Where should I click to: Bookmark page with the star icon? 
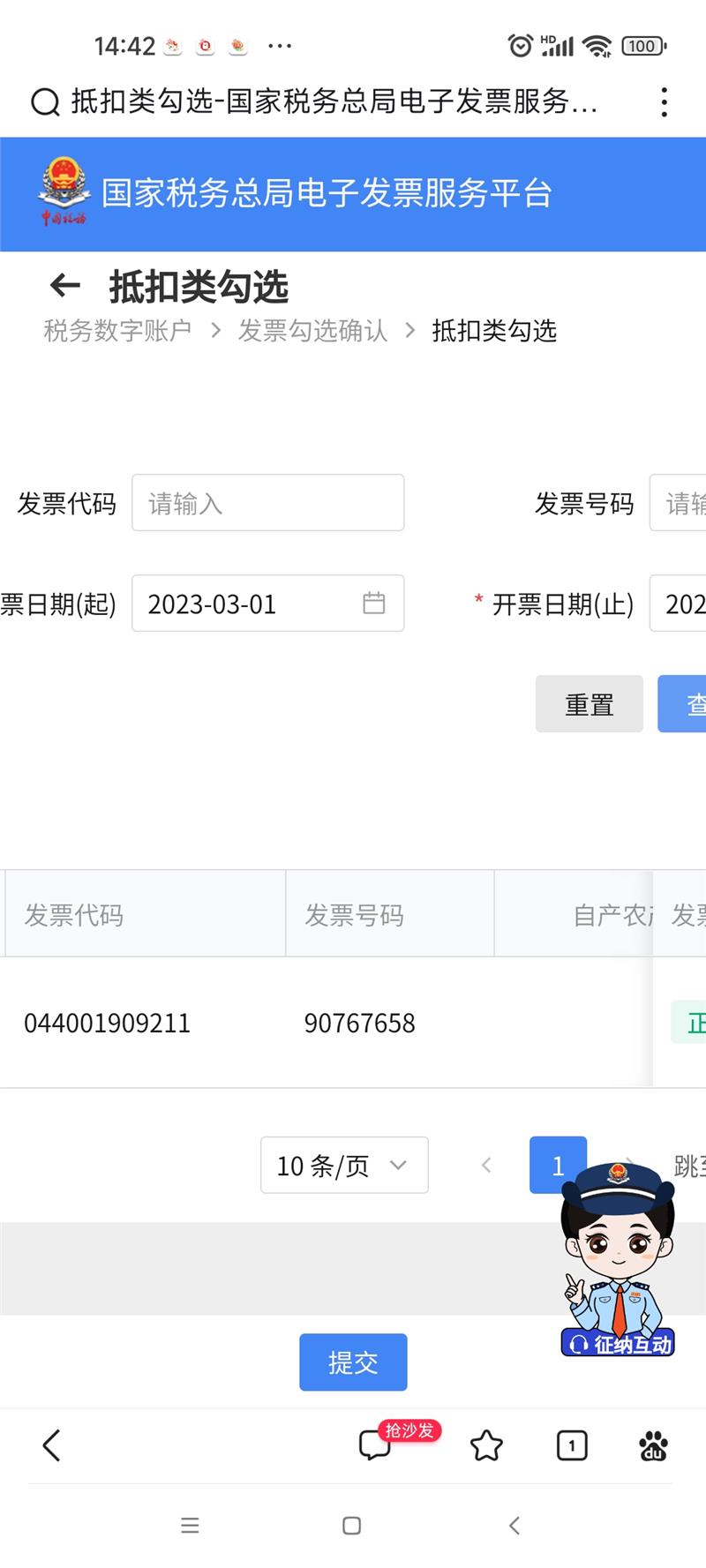tap(486, 1445)
